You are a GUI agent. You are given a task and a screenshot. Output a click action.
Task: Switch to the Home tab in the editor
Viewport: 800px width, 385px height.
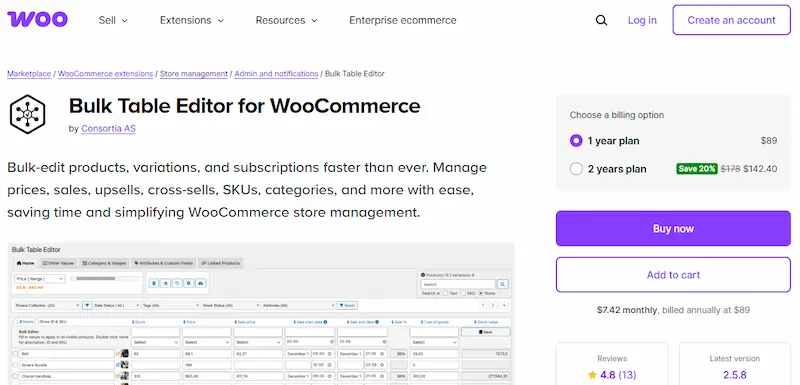click(x=26, y=263)
